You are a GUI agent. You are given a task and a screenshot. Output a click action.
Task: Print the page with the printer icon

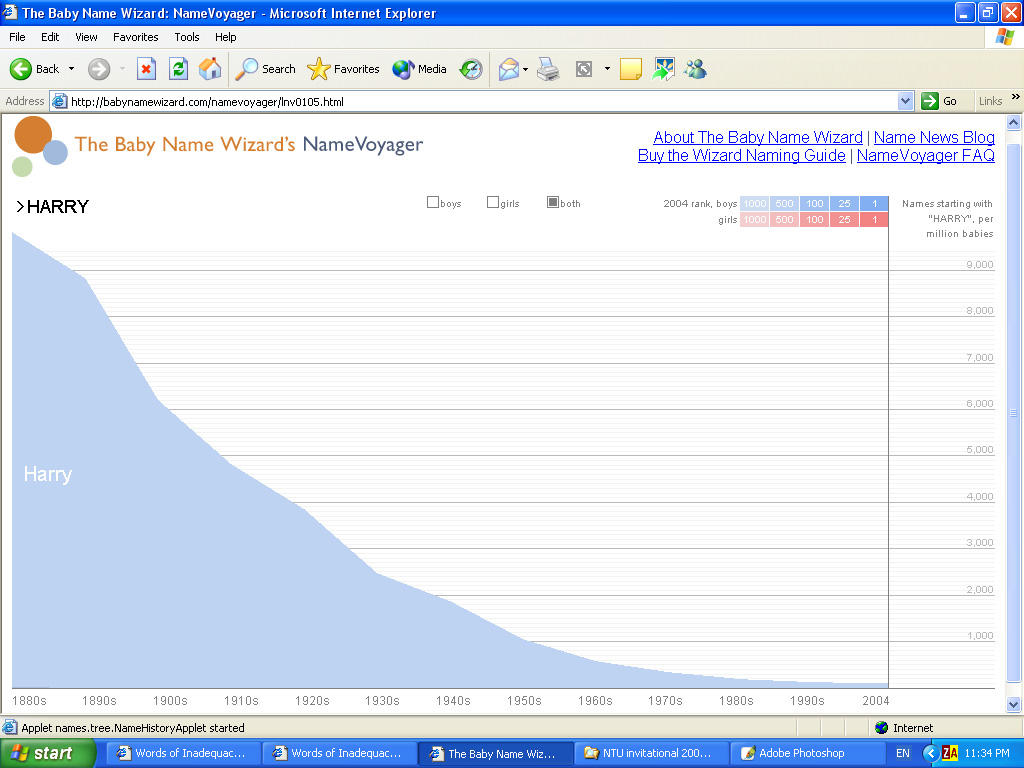click(548, 69)
